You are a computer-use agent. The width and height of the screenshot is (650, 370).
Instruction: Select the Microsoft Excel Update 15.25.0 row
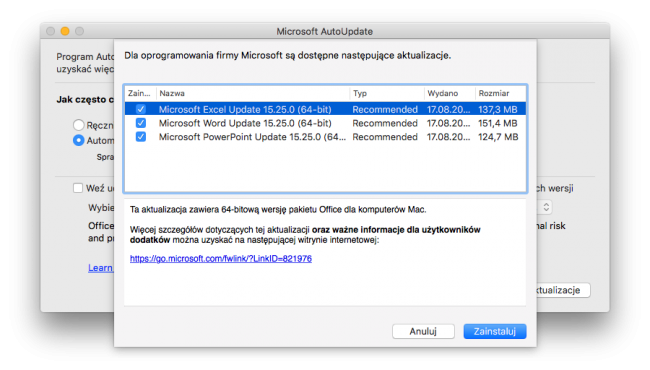pyautogui.click(x=325, y=109)
